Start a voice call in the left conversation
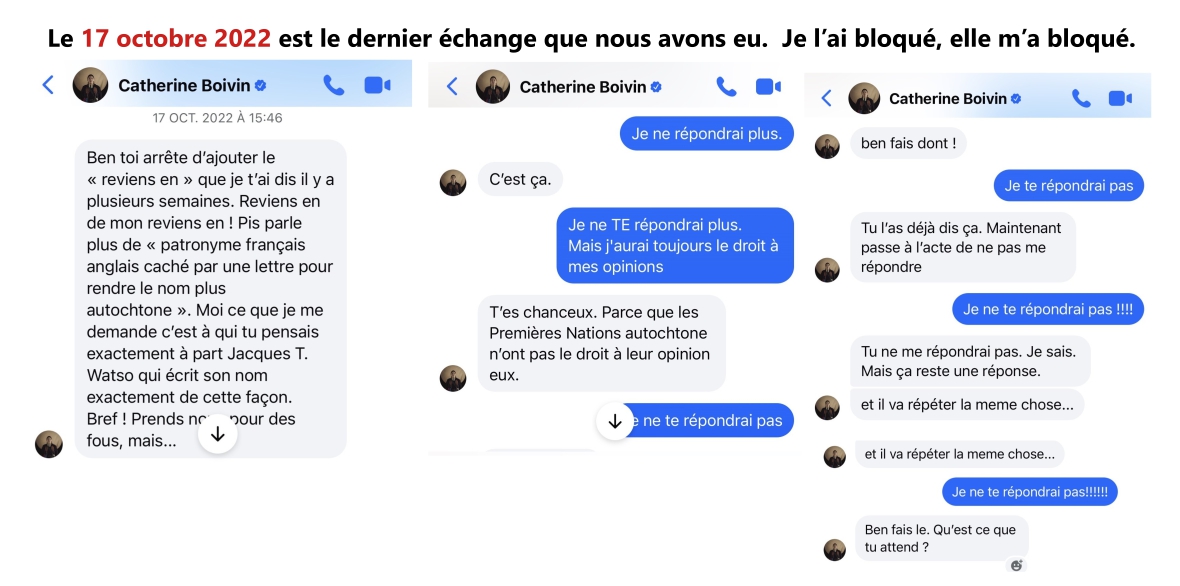Viewport: 1180px width, 586px height. [x=334, y=85]
